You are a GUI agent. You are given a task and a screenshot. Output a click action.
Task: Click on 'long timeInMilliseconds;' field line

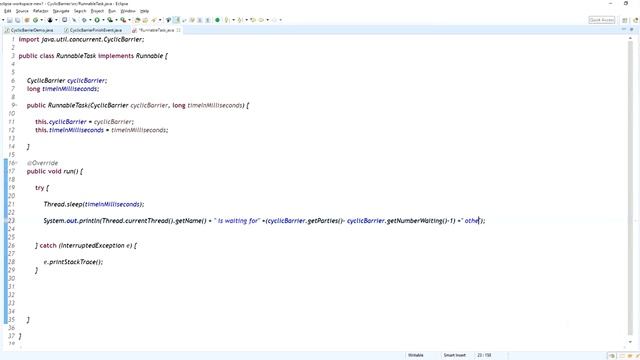coord(63,89)
